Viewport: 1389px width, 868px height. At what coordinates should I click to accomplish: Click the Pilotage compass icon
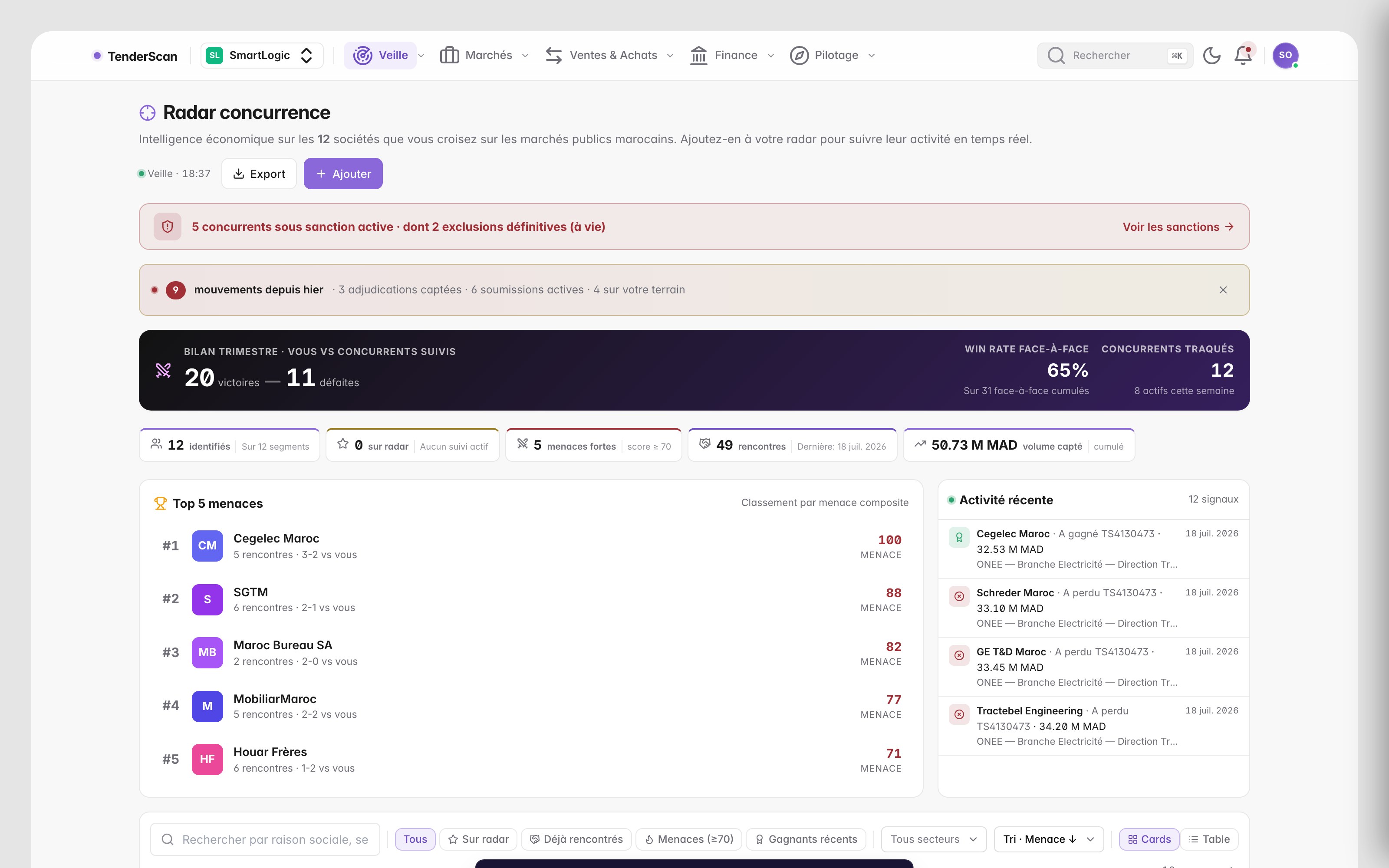(799, 56)
